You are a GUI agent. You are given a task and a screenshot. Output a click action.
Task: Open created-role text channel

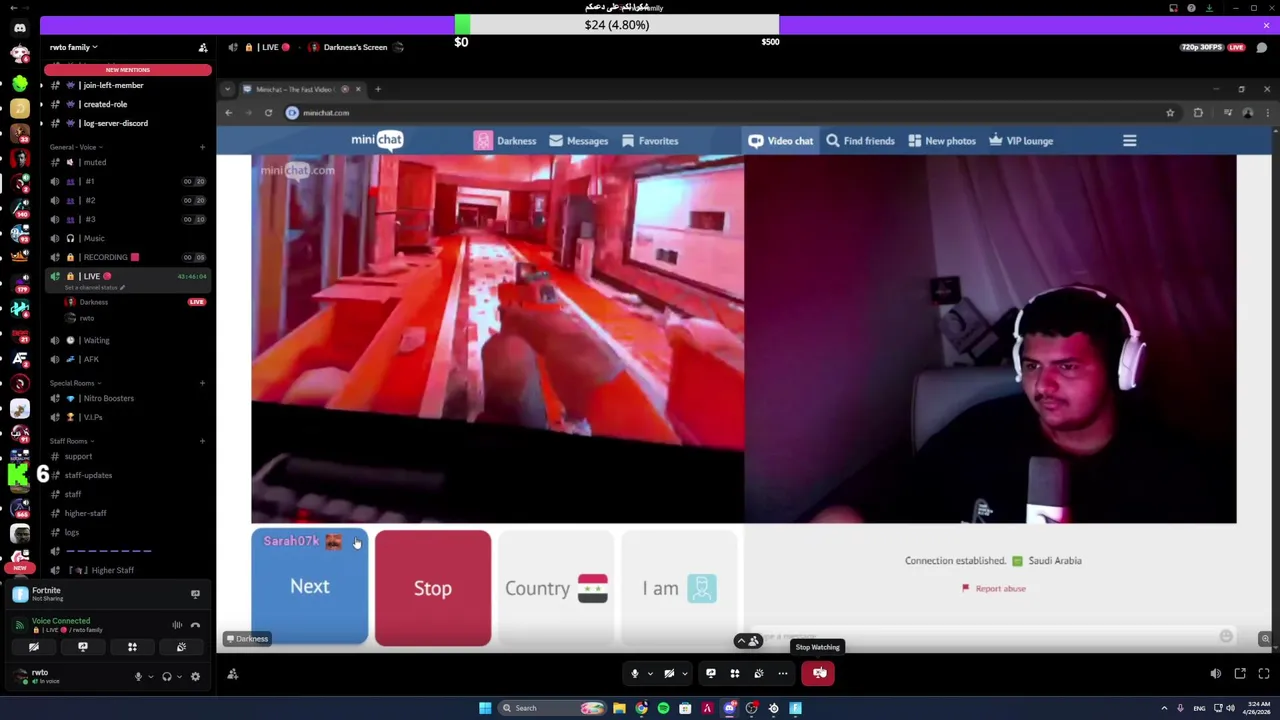pyautogui.click(x=127, y=104)
